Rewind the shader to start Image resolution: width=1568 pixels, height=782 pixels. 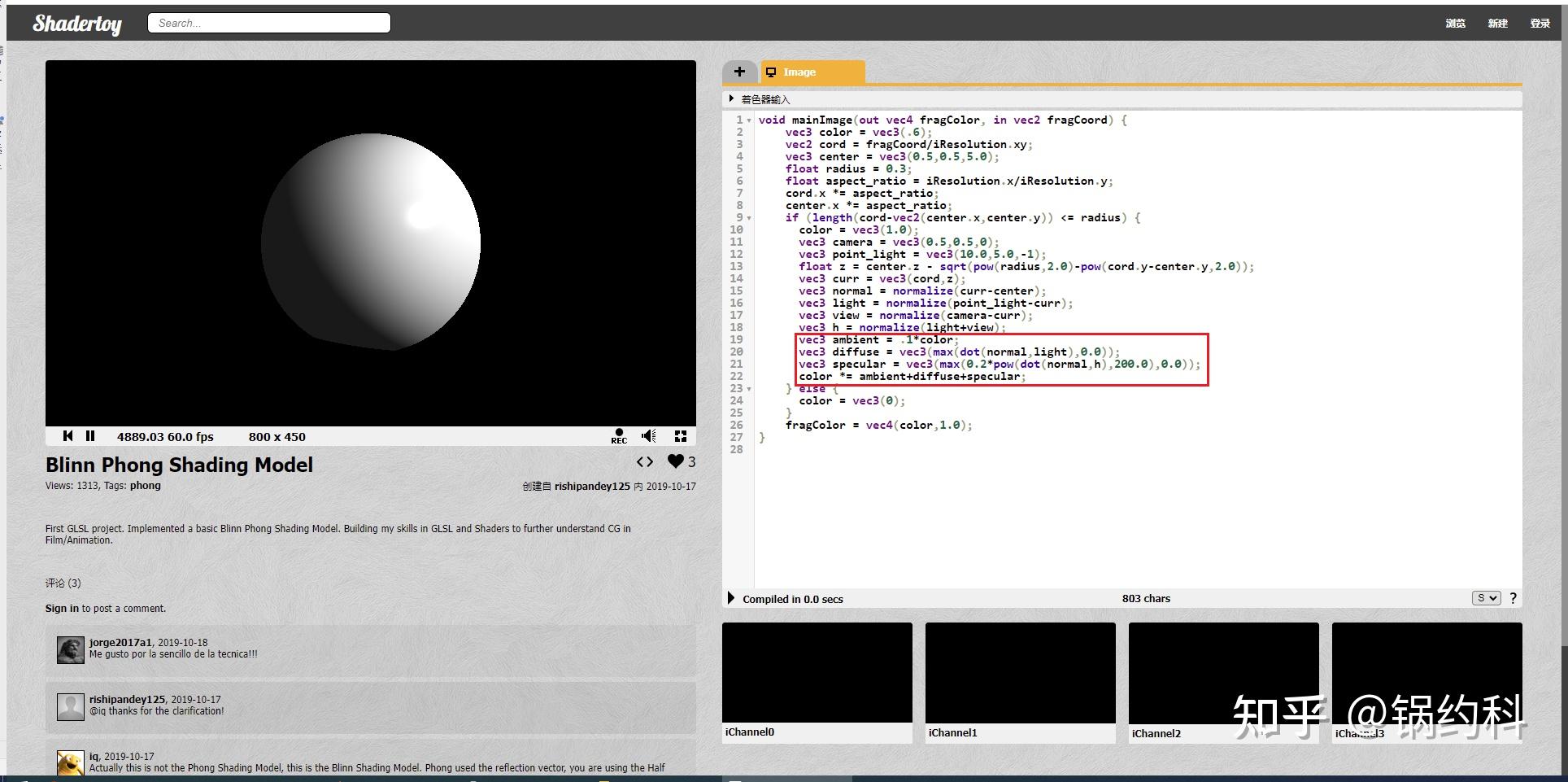coord(68,436)
